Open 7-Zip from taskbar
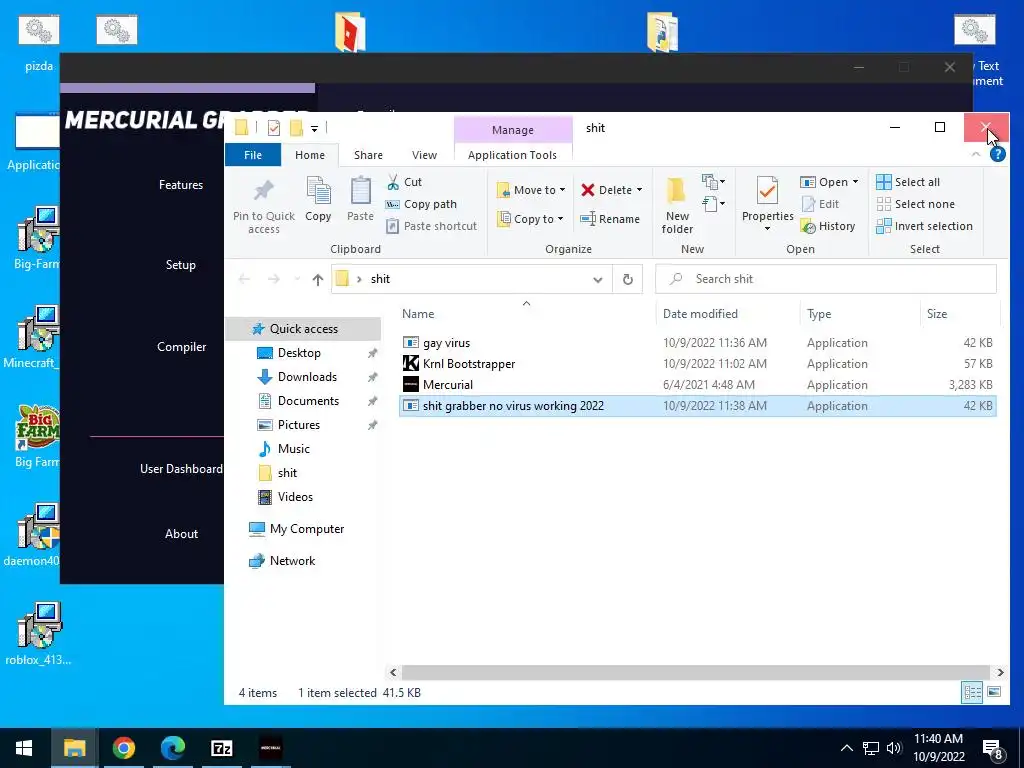This screenshot has width=1024, height=768. tap(222, 748)
